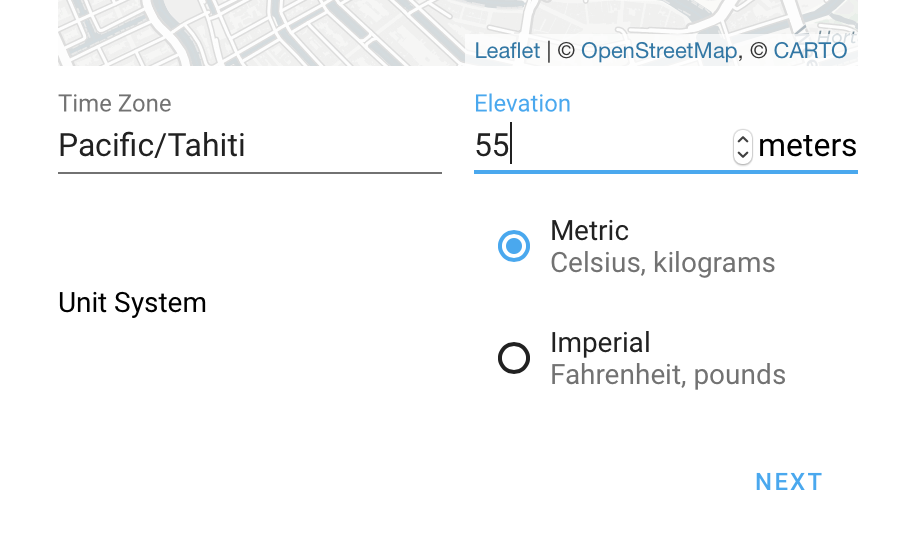
Task: Decrease elevation with the stepper down arrow
Action: 742,154
